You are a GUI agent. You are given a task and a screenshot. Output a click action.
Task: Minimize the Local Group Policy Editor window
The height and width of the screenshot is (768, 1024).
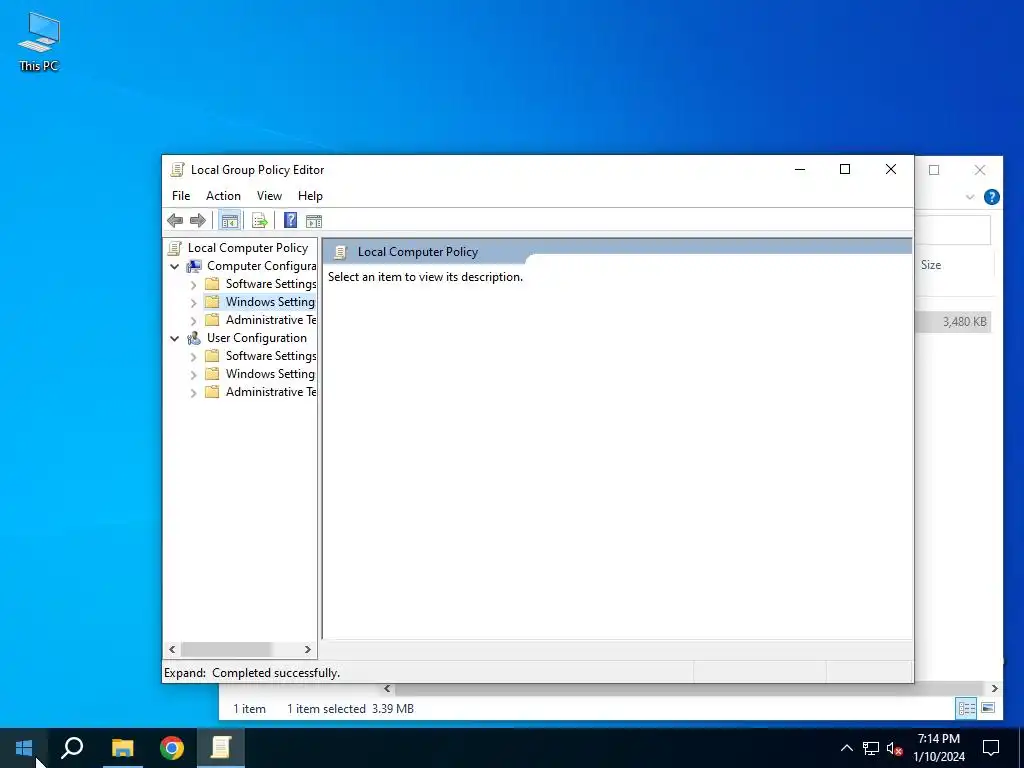800,169
